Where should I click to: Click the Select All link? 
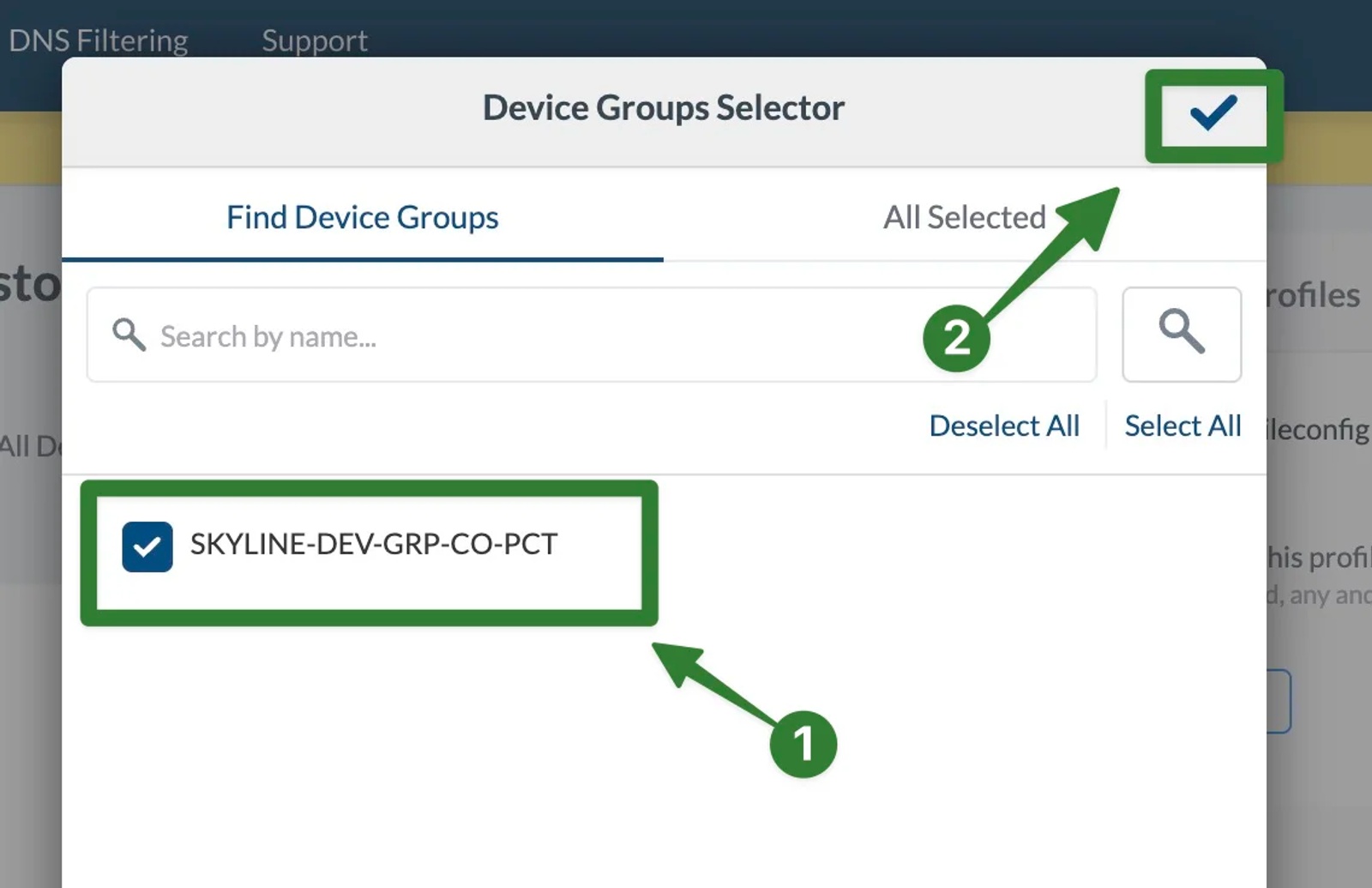pos(1182,426)
